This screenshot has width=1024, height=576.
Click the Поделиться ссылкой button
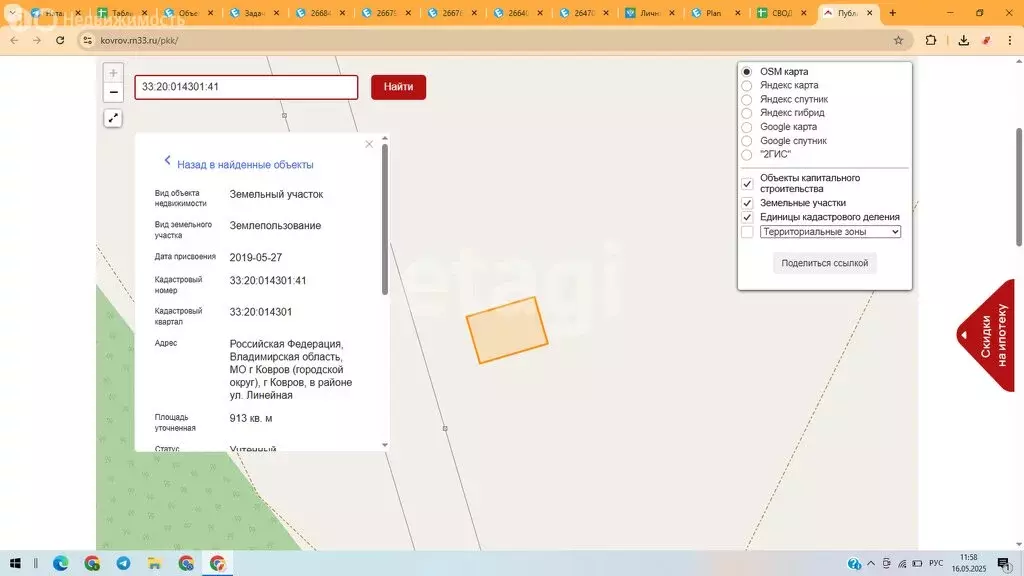pos(824,263)
